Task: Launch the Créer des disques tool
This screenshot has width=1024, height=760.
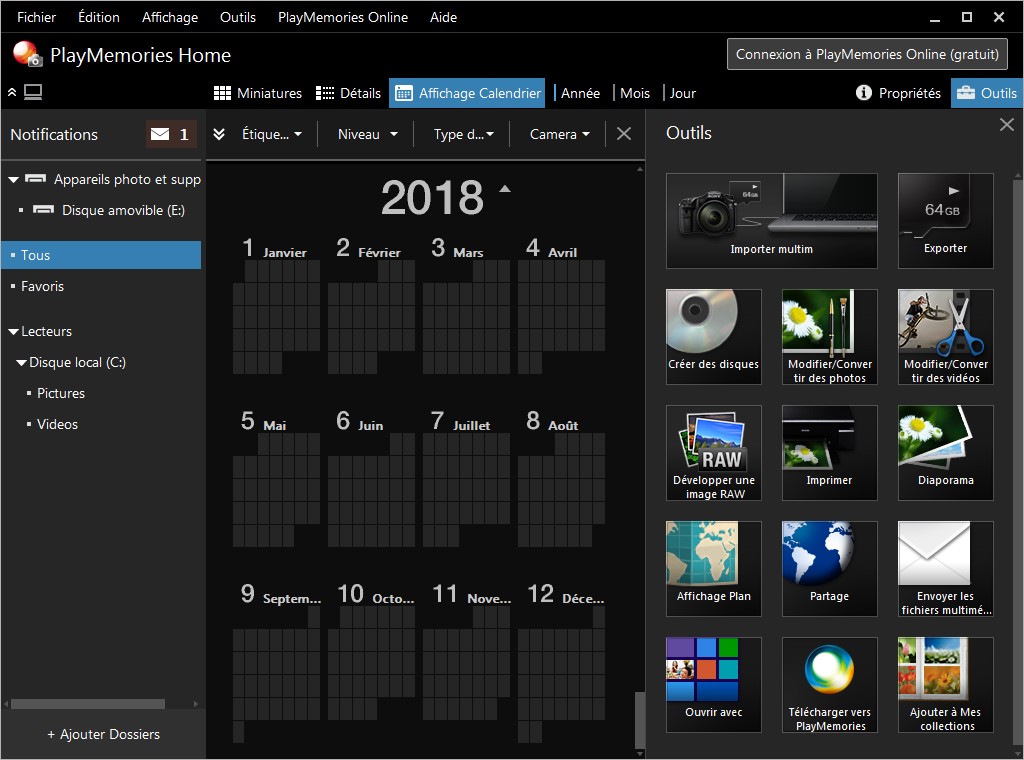Action: click(x=714, y=337)
